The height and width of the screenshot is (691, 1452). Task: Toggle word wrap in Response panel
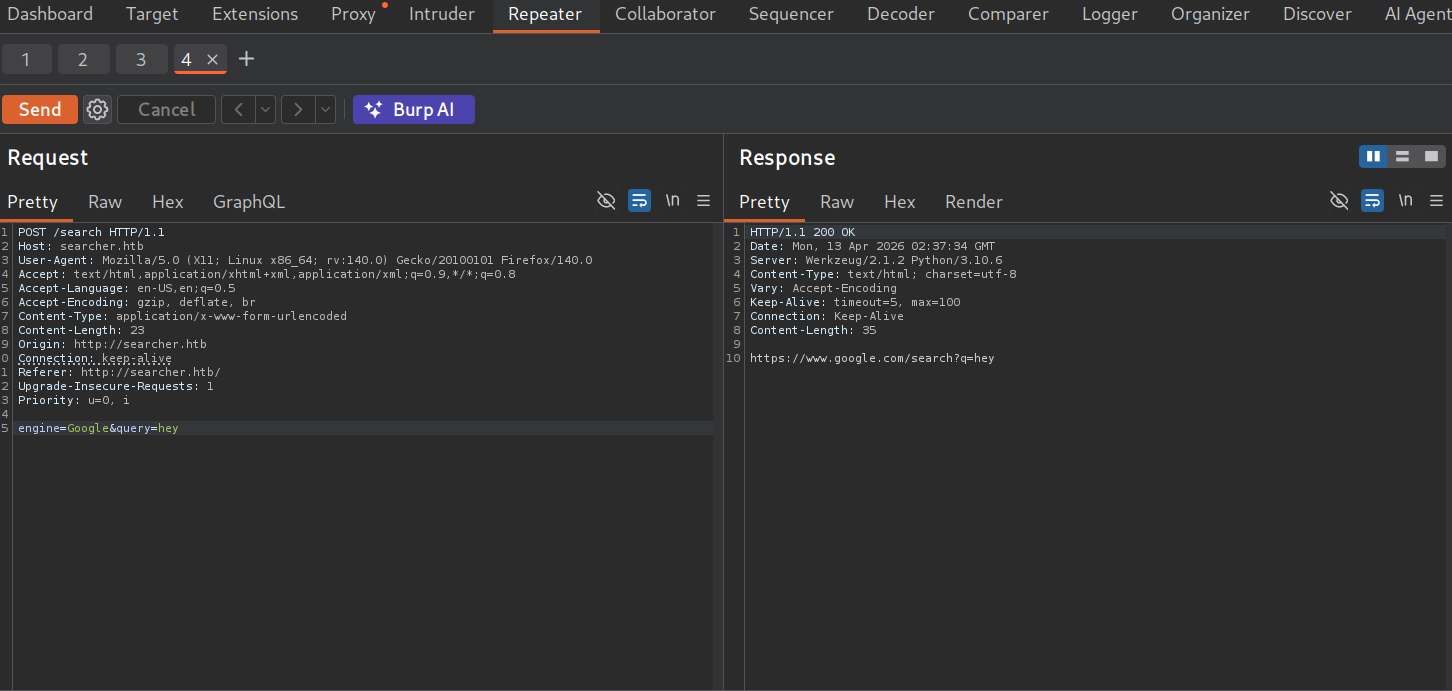[1373, 201]
